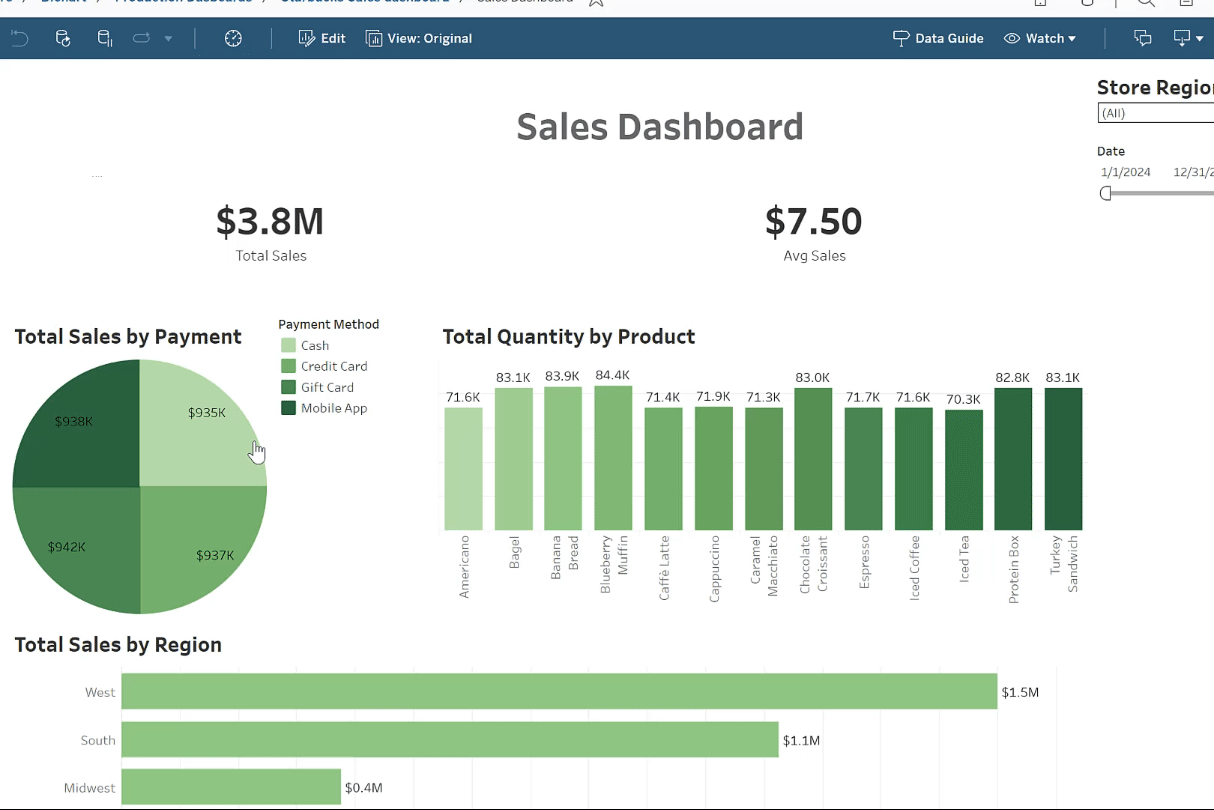Select the Mobile App legend color swatch
The height and width of the screenshot is (810, 1214).
click(288, 408)
